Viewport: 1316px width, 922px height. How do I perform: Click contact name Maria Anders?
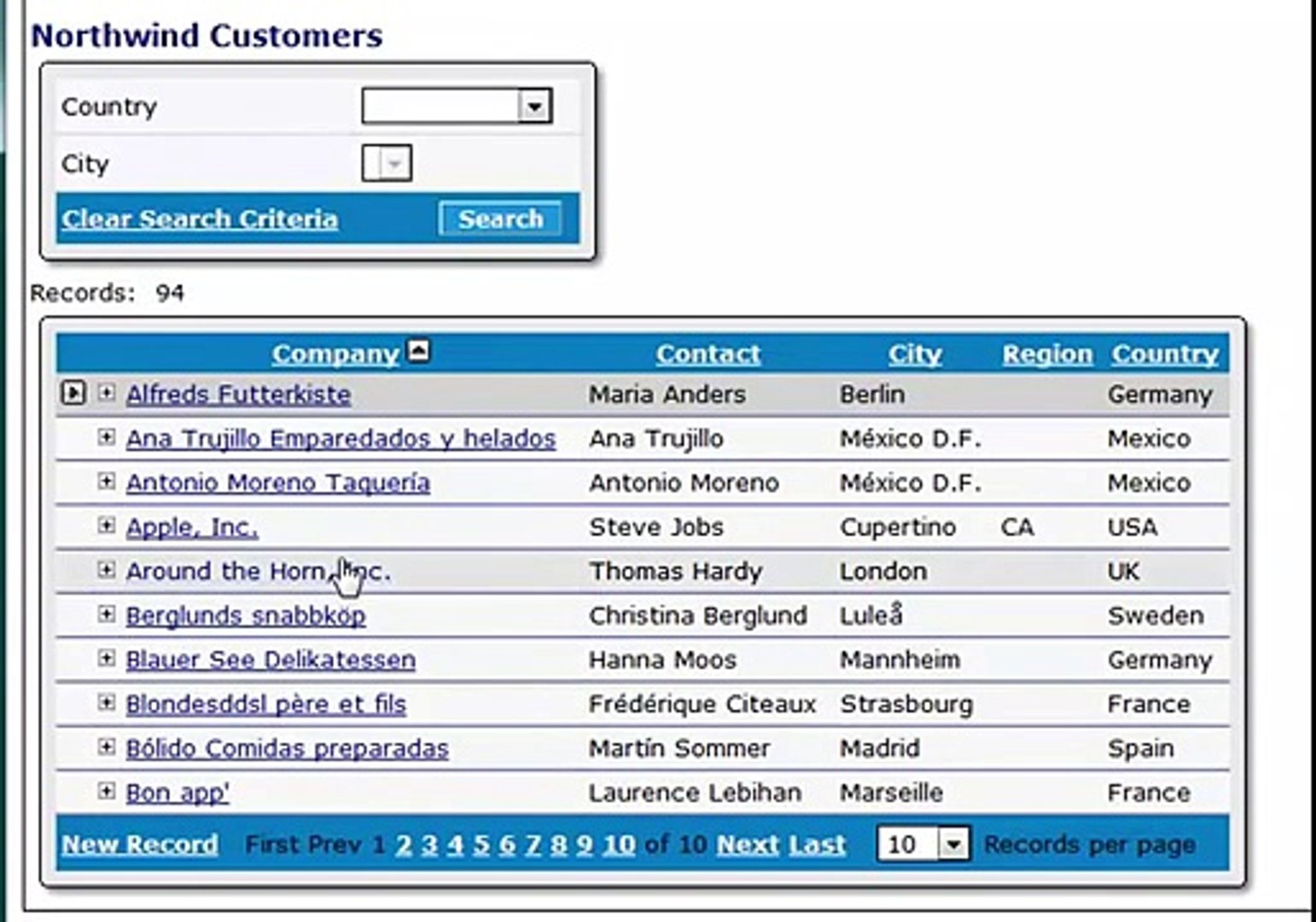(x=667, y=394)
